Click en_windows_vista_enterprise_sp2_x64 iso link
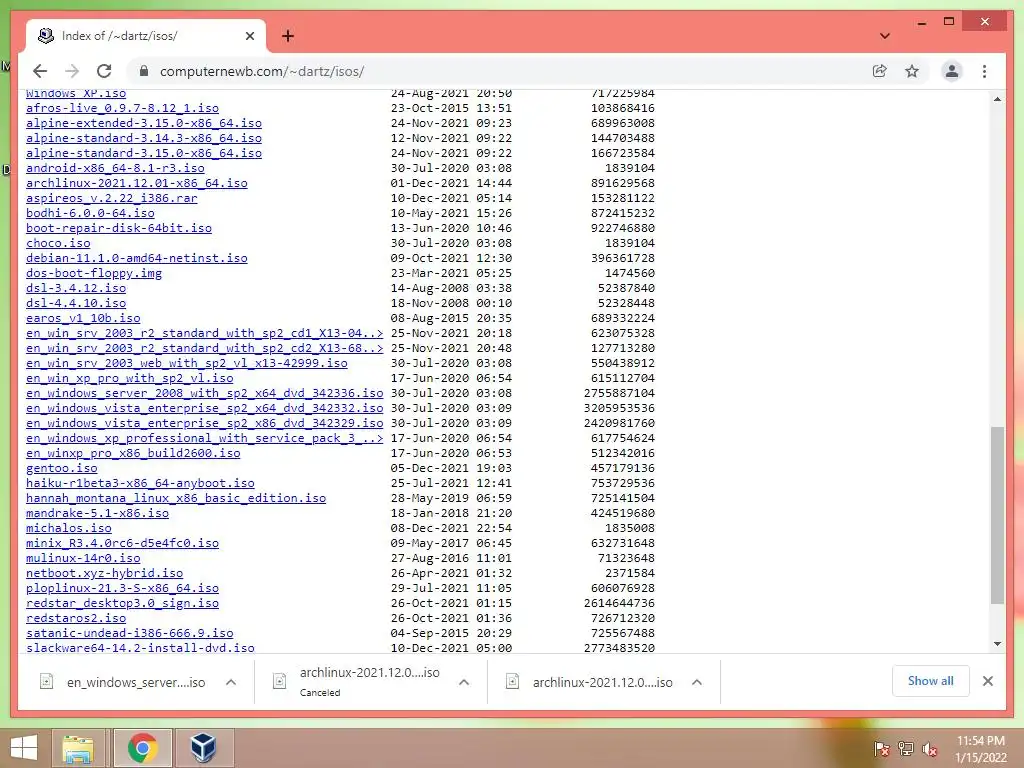 tap(204, 409)
